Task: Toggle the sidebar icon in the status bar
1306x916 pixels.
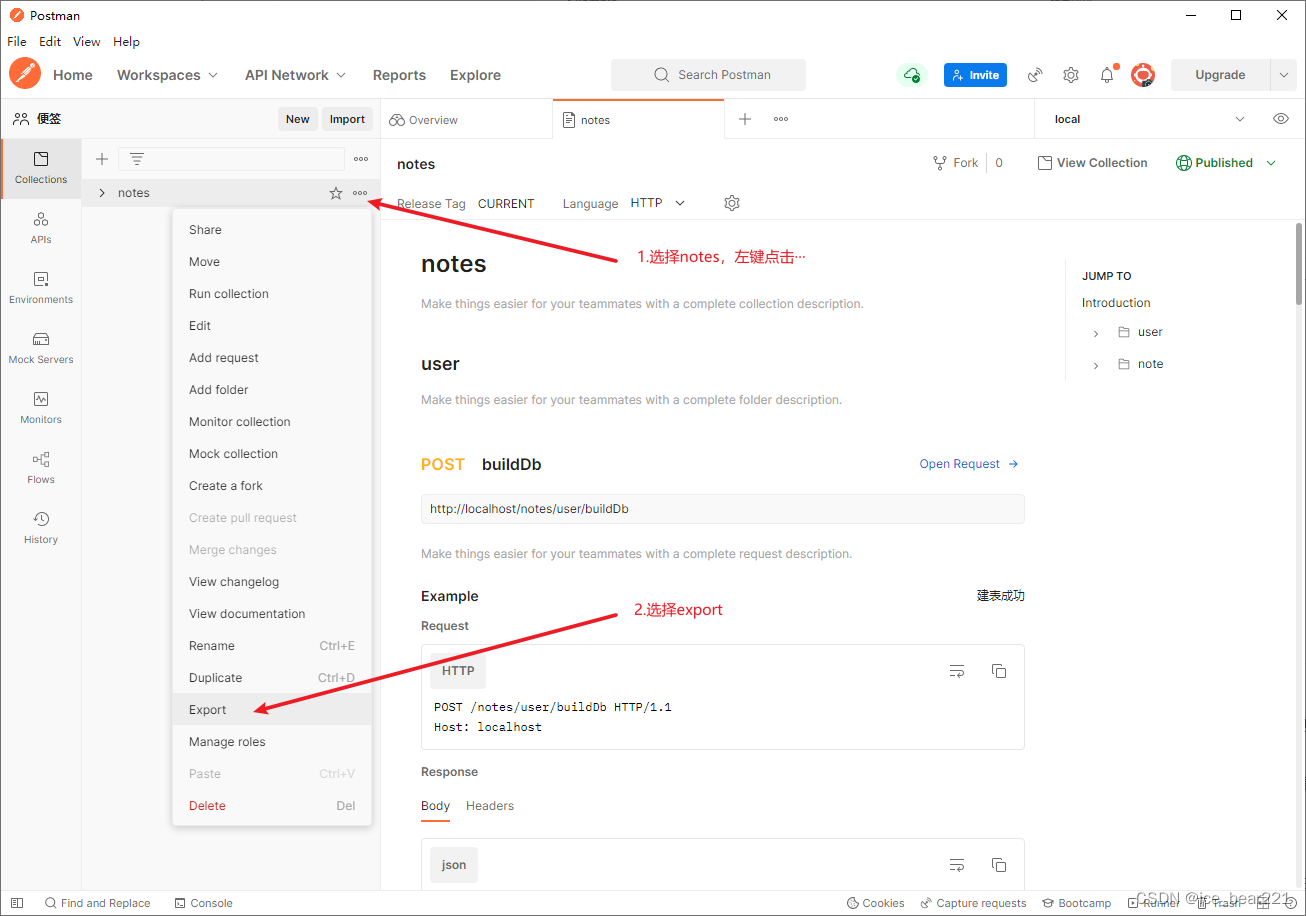Action: (x=17, y=903)
